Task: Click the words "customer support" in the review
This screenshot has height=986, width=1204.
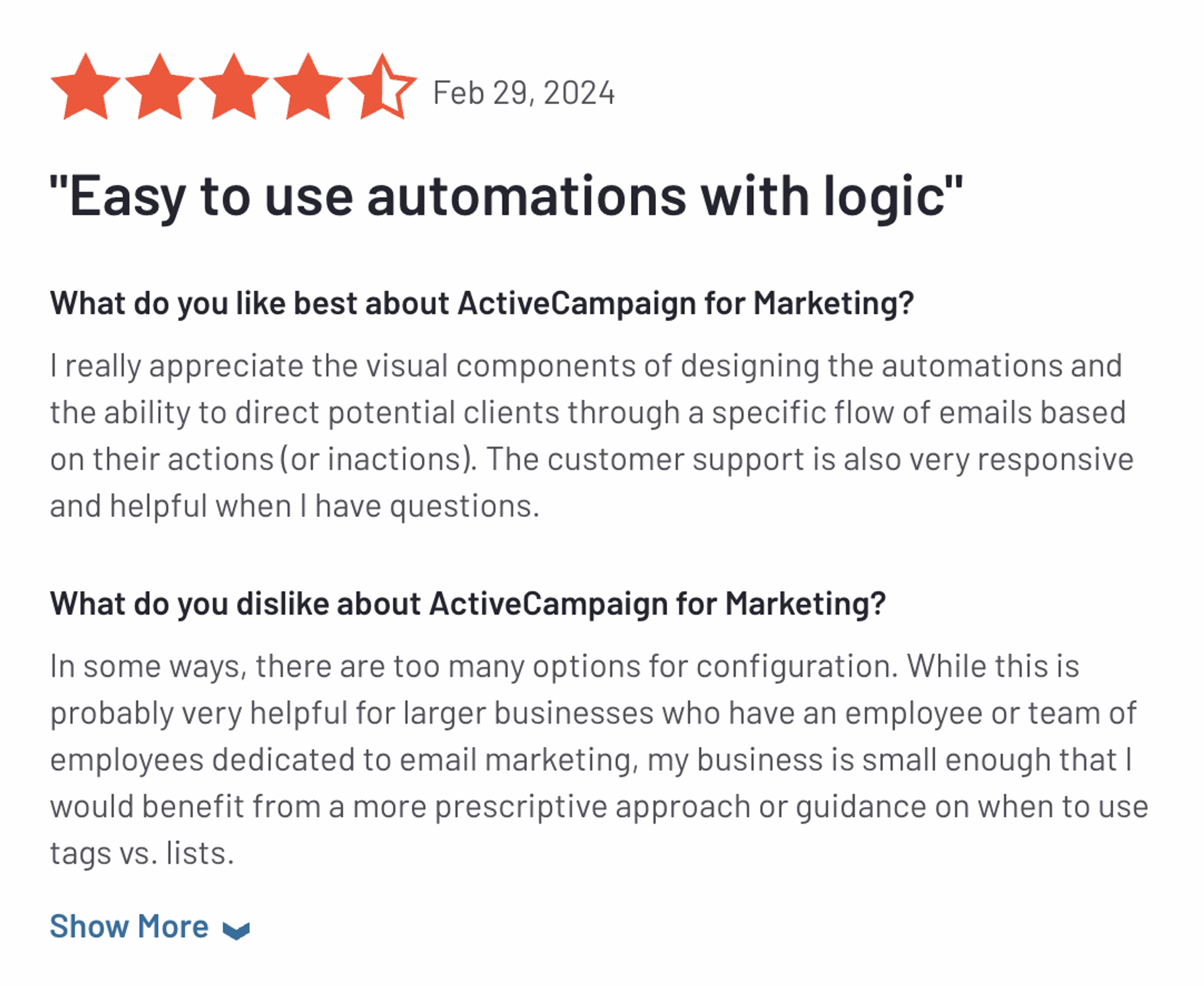Action: [x=675, y=460]
